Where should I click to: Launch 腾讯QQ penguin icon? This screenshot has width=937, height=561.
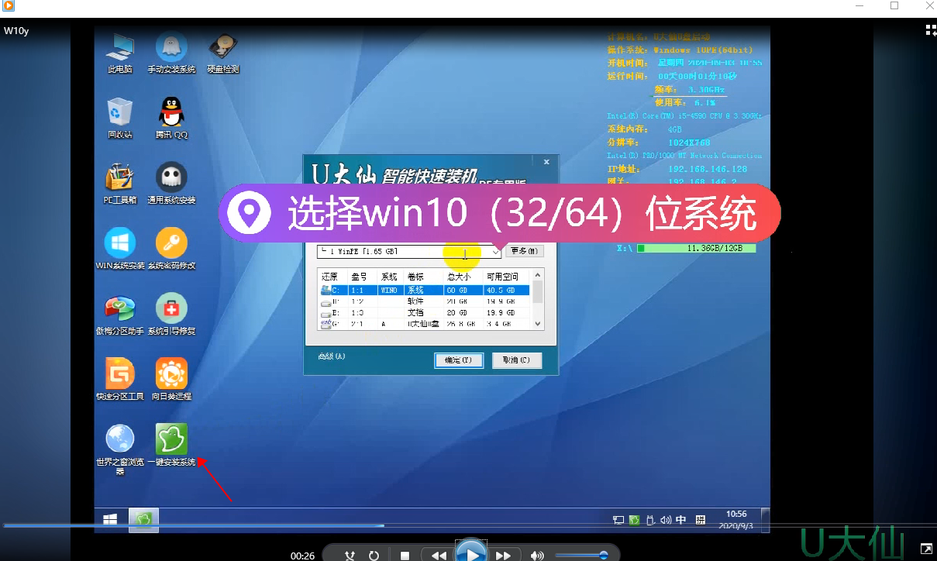click(x=172, y=119)
